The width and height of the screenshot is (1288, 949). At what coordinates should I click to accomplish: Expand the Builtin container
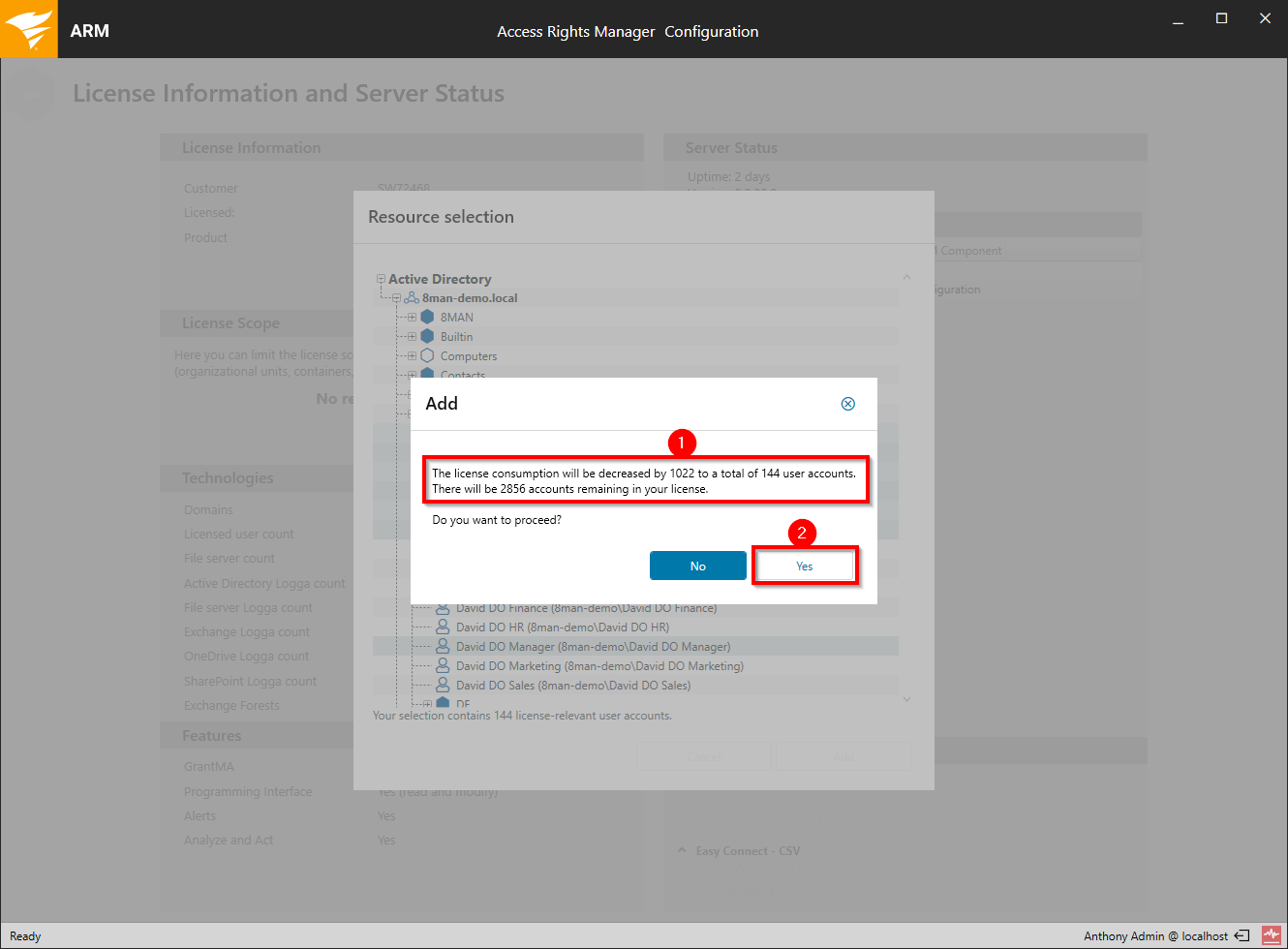coord(412,337)
